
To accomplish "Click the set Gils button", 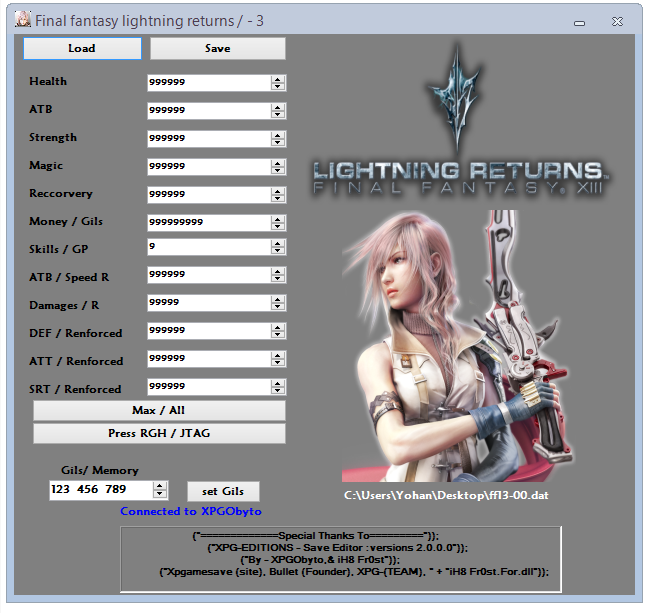I will (223, 491).
